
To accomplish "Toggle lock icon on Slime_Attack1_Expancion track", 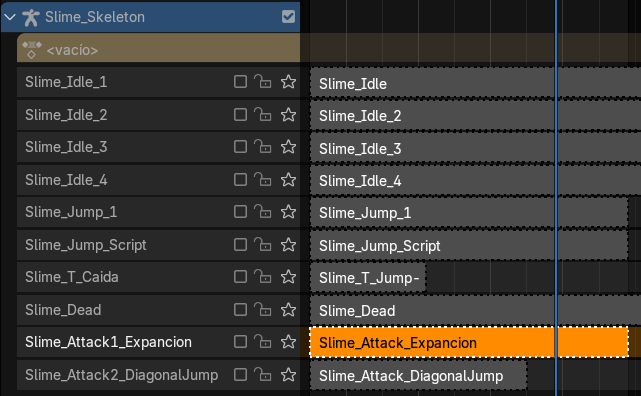I will 263,342.
